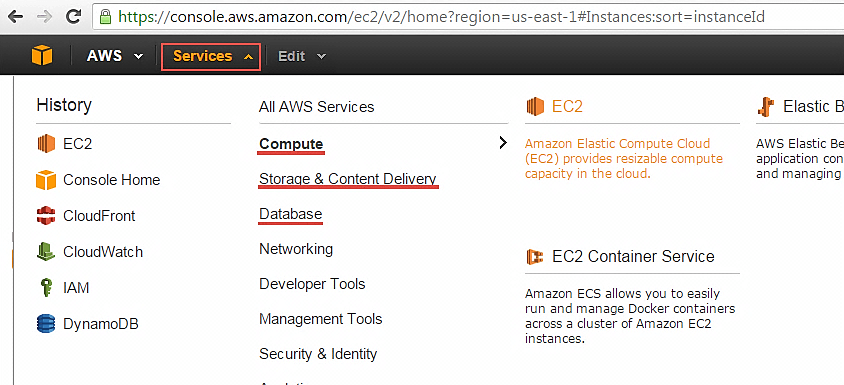Click the Elastic Beanstalk icon

[x=765, y=107]
